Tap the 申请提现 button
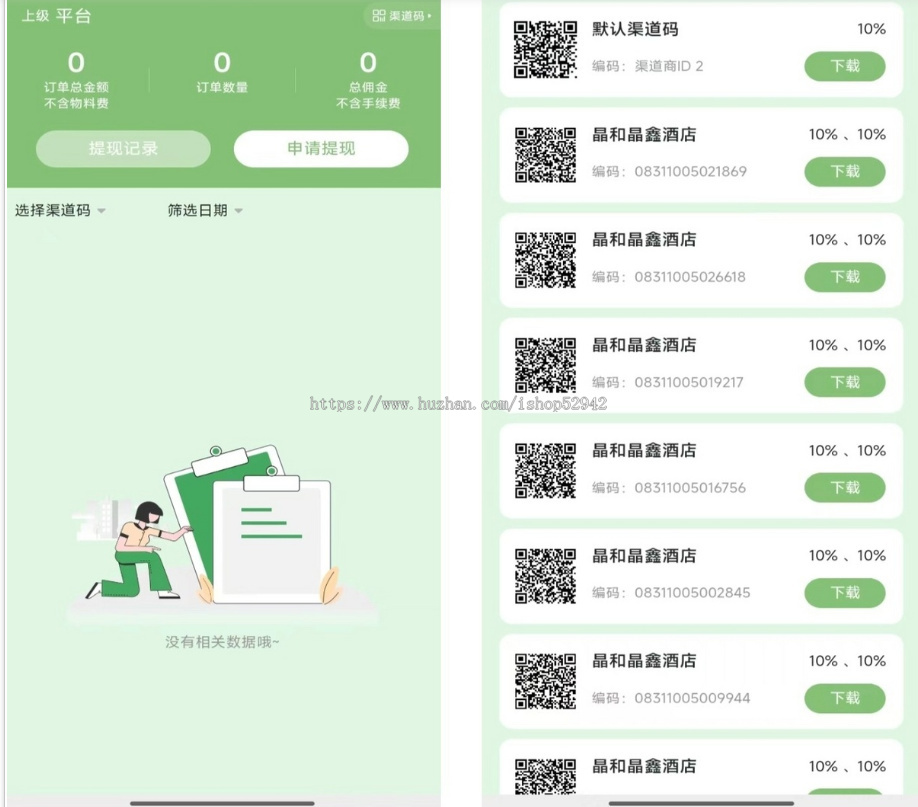Viewport: 918px width, 807px height. coord(321,148)
